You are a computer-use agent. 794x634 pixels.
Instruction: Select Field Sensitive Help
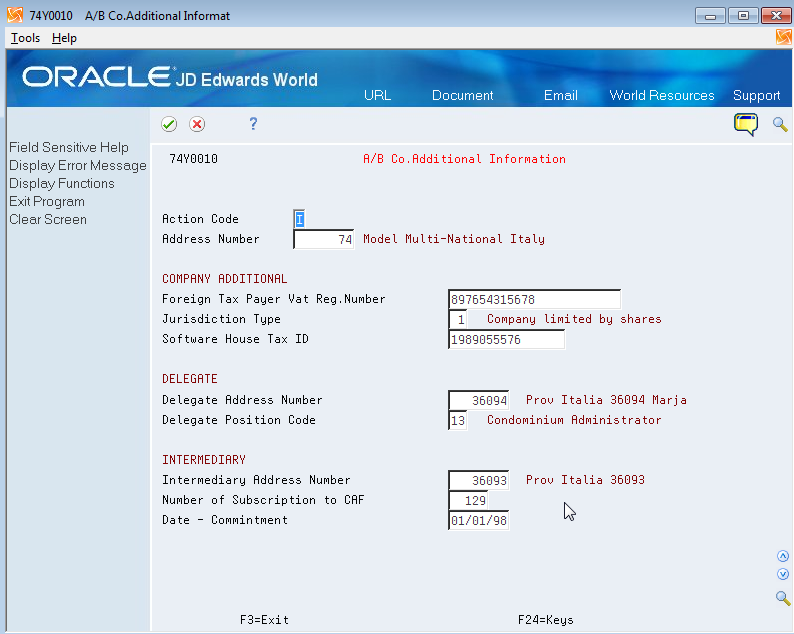69,147
